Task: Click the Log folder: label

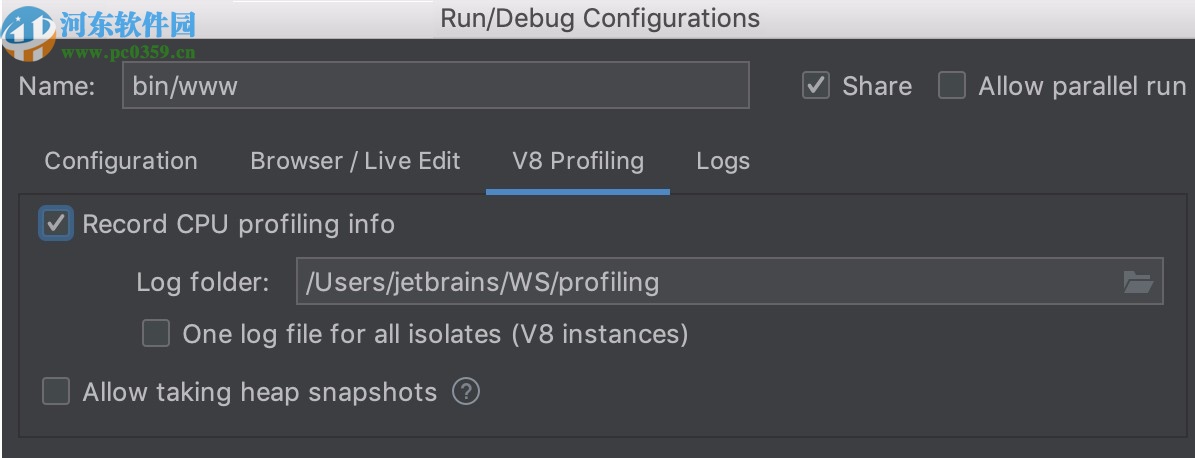Action: [x=203, y=283]
